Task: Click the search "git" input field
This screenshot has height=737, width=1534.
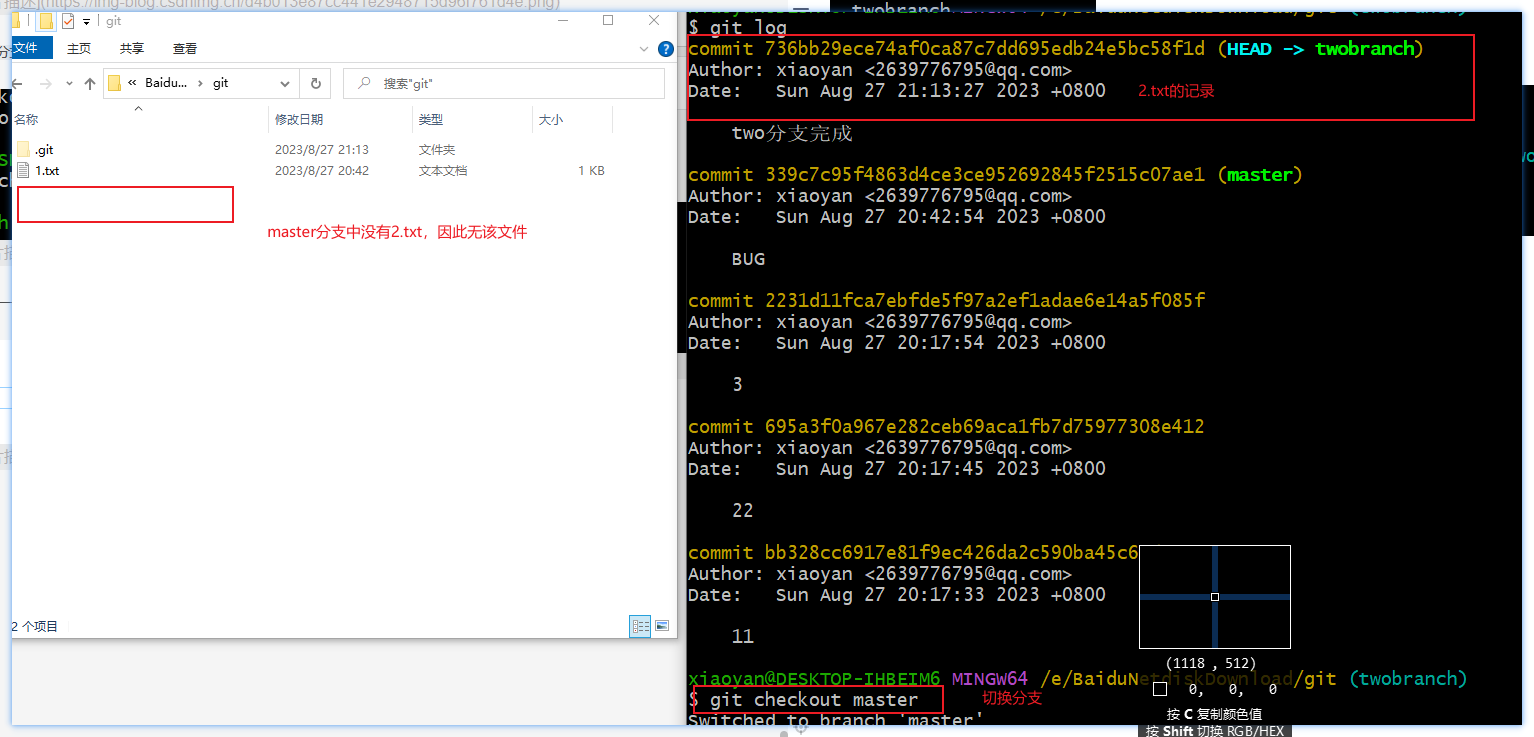Action: point(504,84)
